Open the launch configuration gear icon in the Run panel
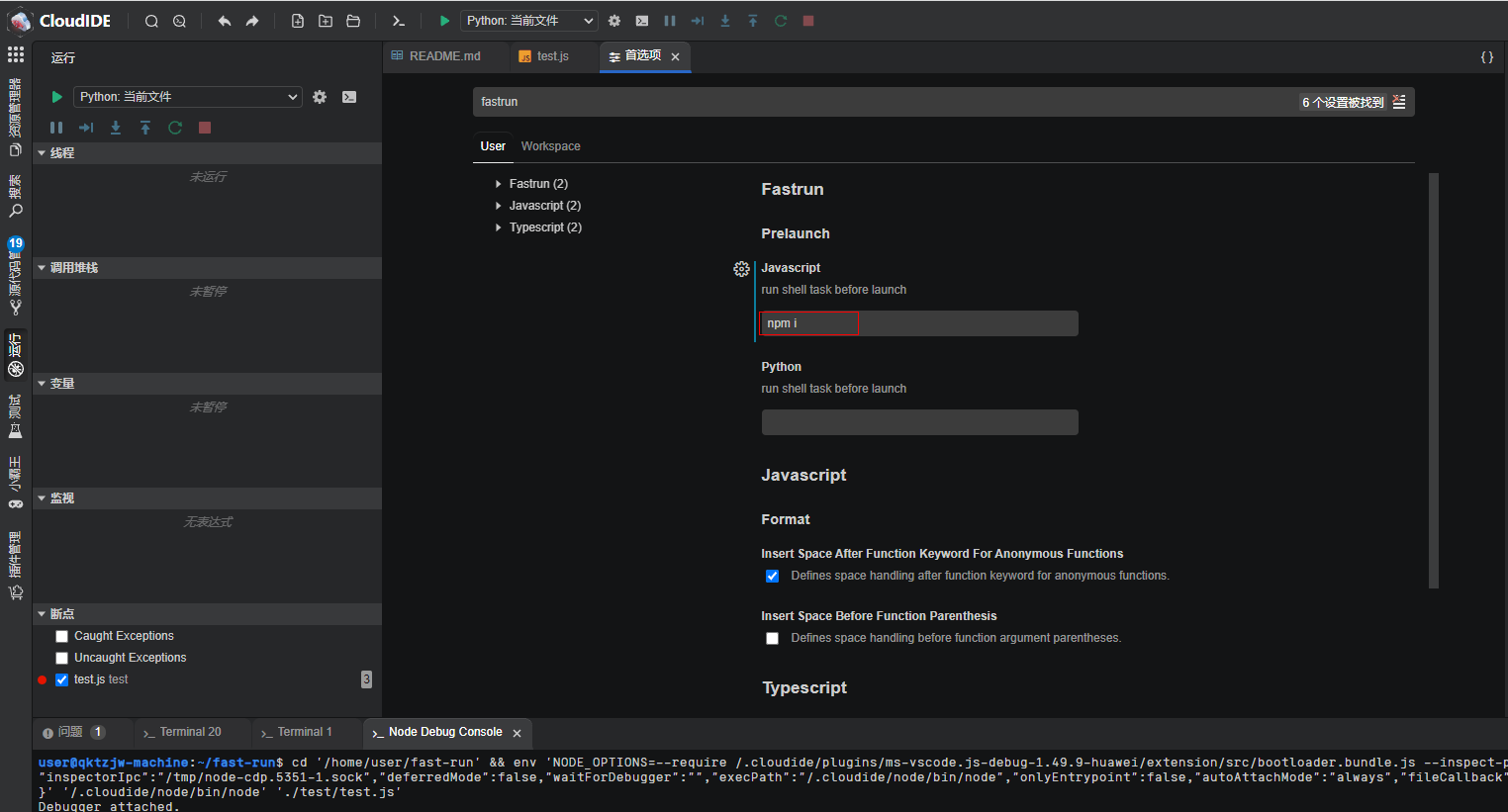 (x=320, y=97)
